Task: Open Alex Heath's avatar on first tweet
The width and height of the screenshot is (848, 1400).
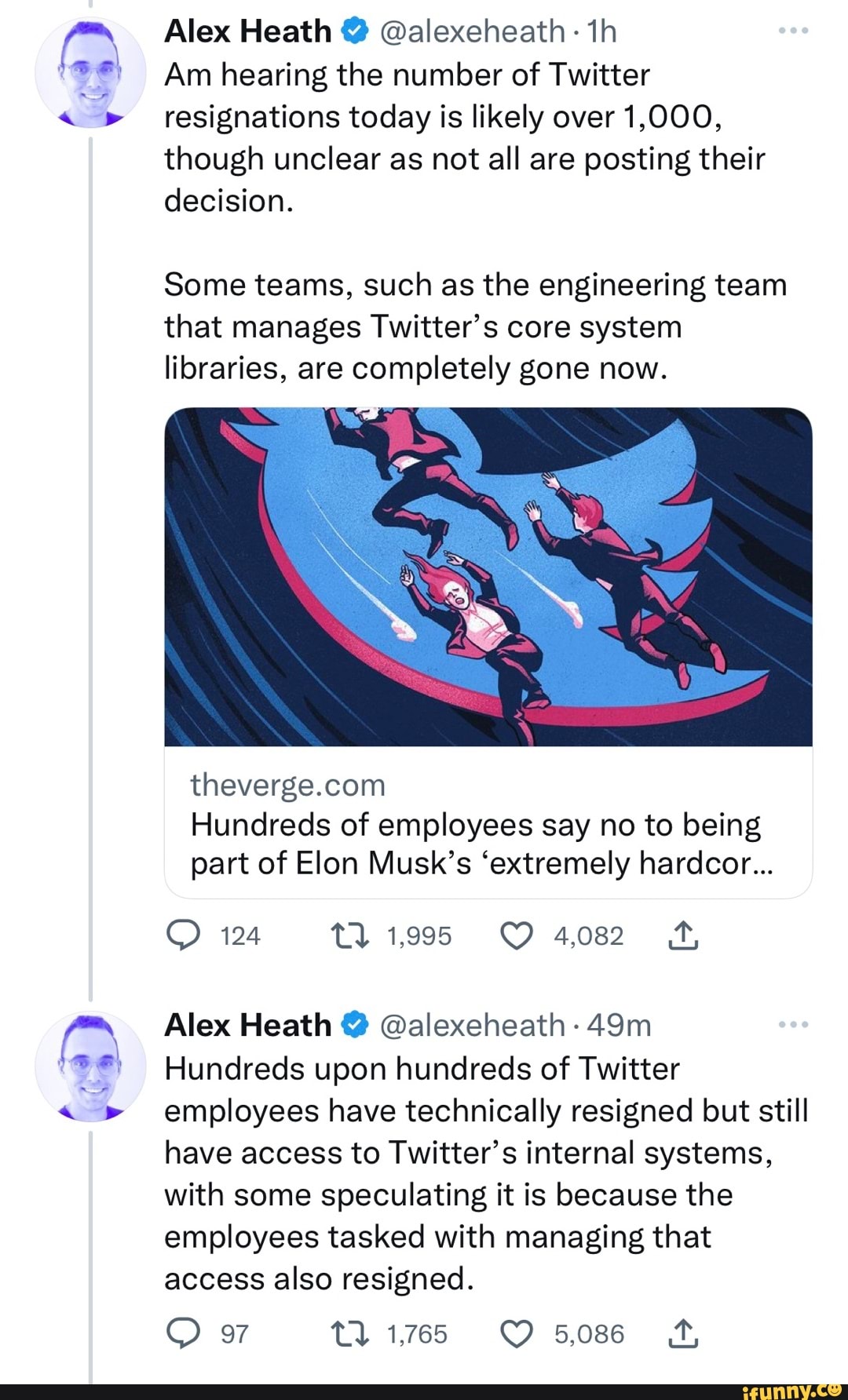Action: tap(91, 73)
